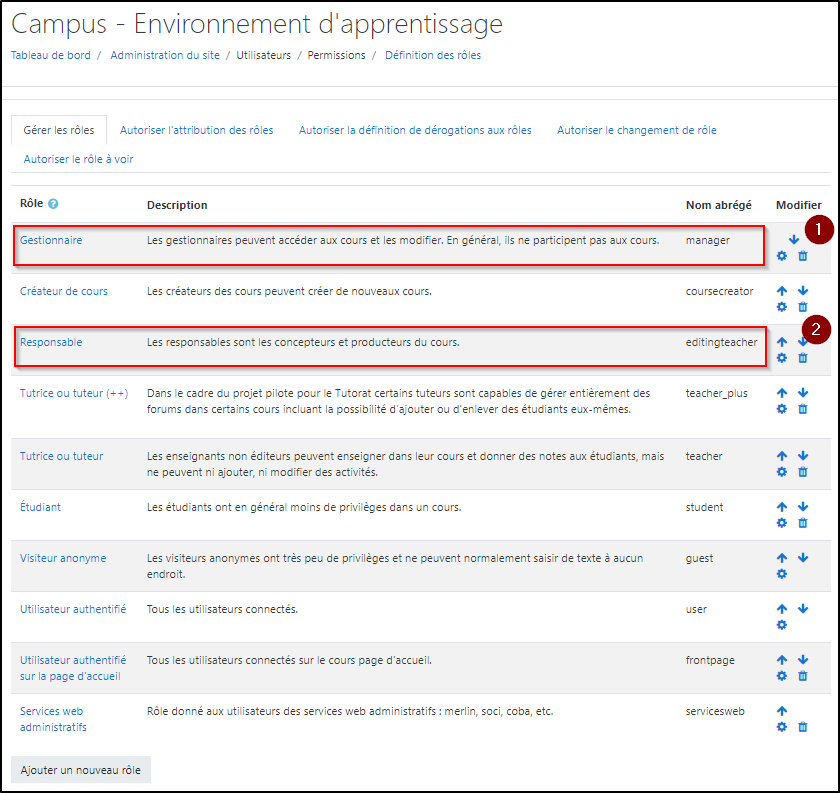Viewport: 840px width, 793px height.
Task: Move the Gestionnaire role down
Action: (x=793, y=240)
